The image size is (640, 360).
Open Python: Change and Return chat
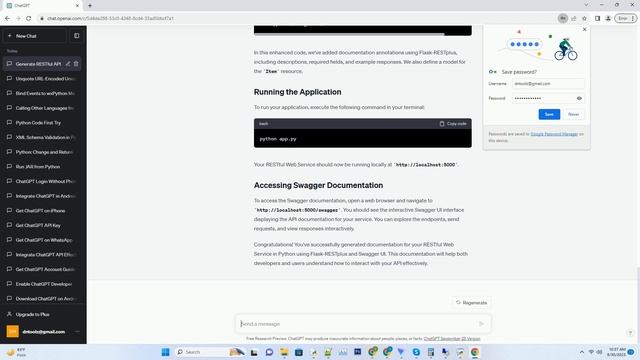click(42, 152)
